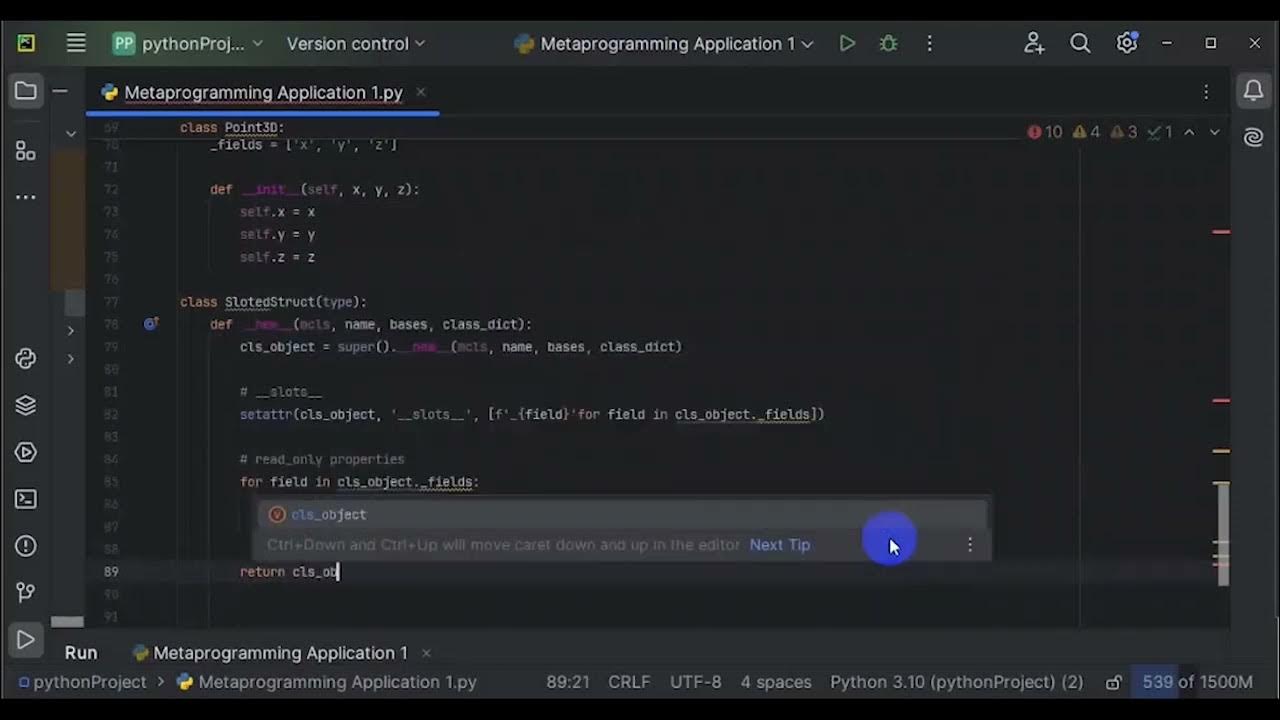
Task: Select the Metaprogramming Application 1.py editor tab
Action: coord(264,92)
